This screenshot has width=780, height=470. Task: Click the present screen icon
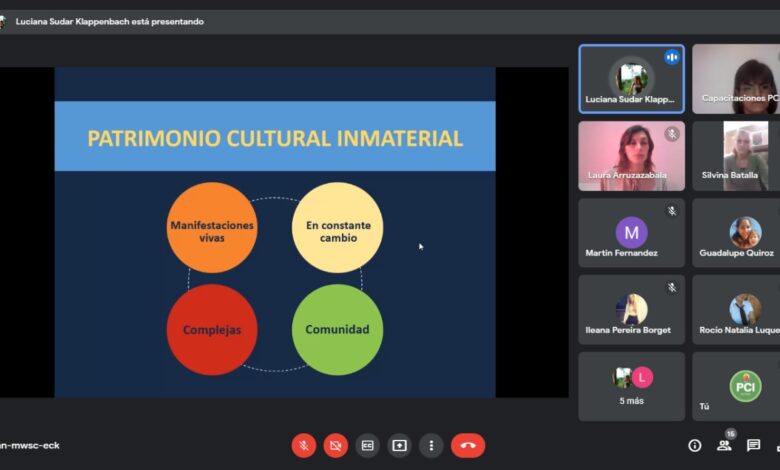tap(400, 445)
